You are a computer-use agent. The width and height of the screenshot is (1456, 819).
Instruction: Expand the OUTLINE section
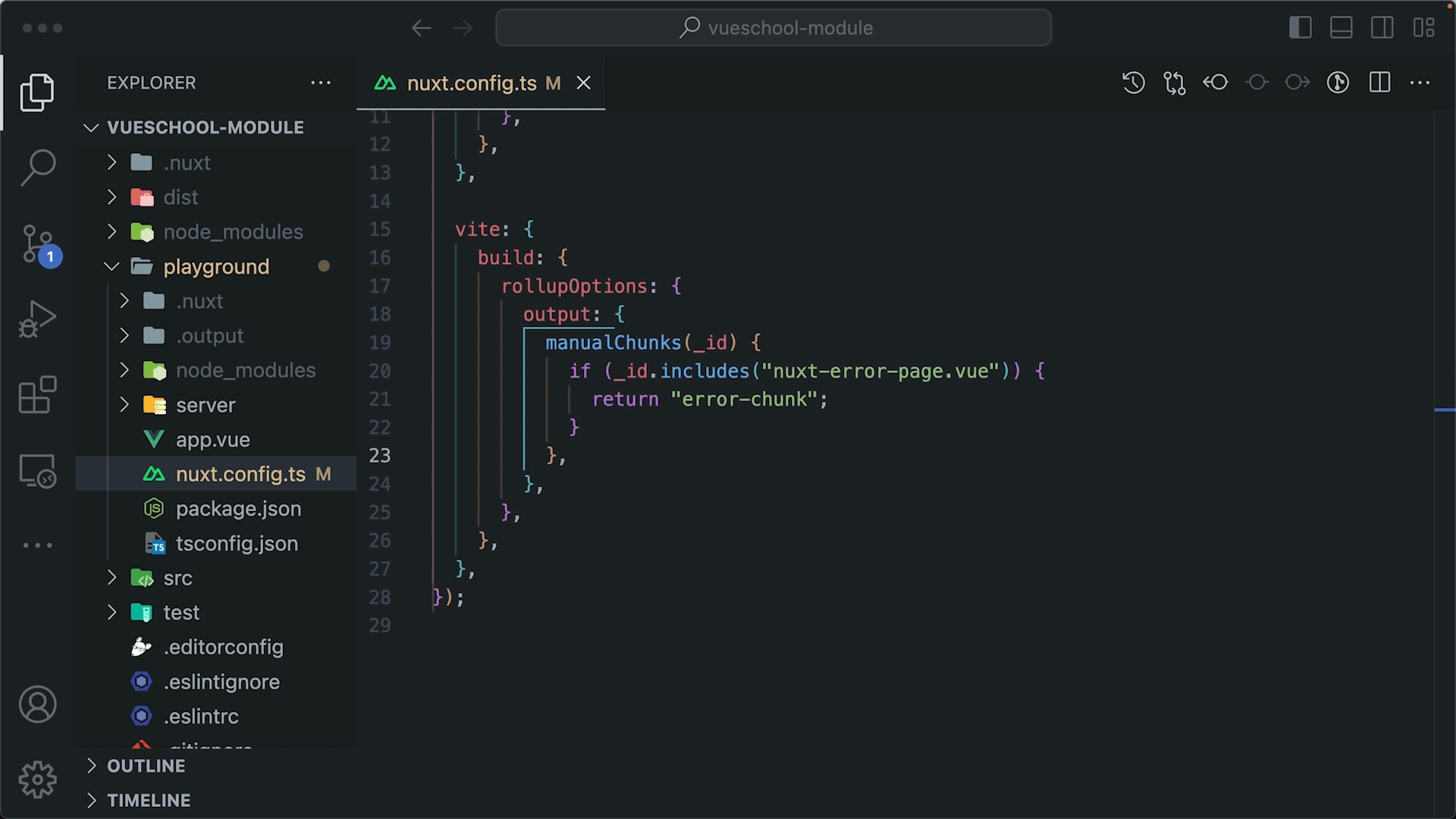point(216,766)
